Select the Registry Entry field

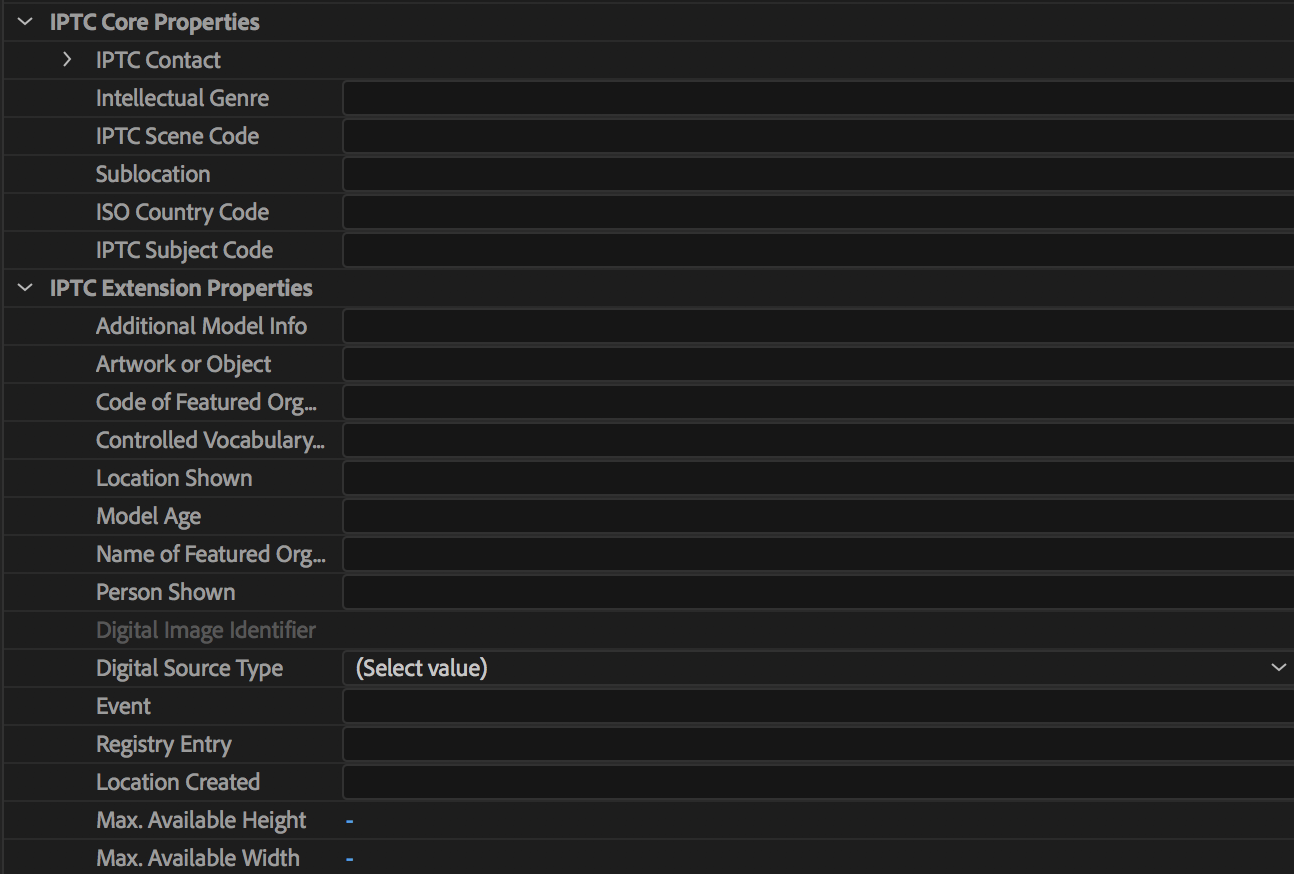click(700, 743)
